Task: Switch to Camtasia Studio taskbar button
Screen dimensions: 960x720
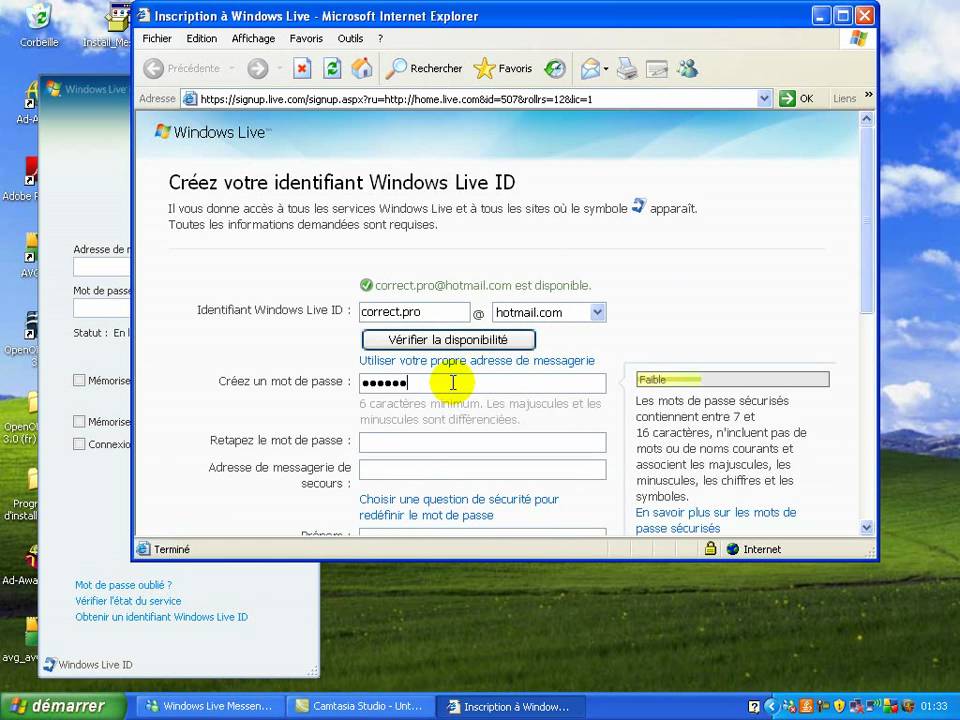Action: [361, 706]
